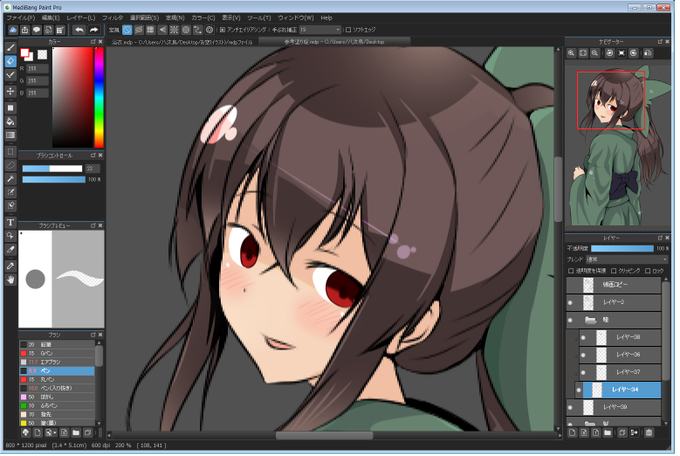Screen dimensions: 680x456
Task: Open the ウィンドウ(W) menu
Action: tap(296, 18)
